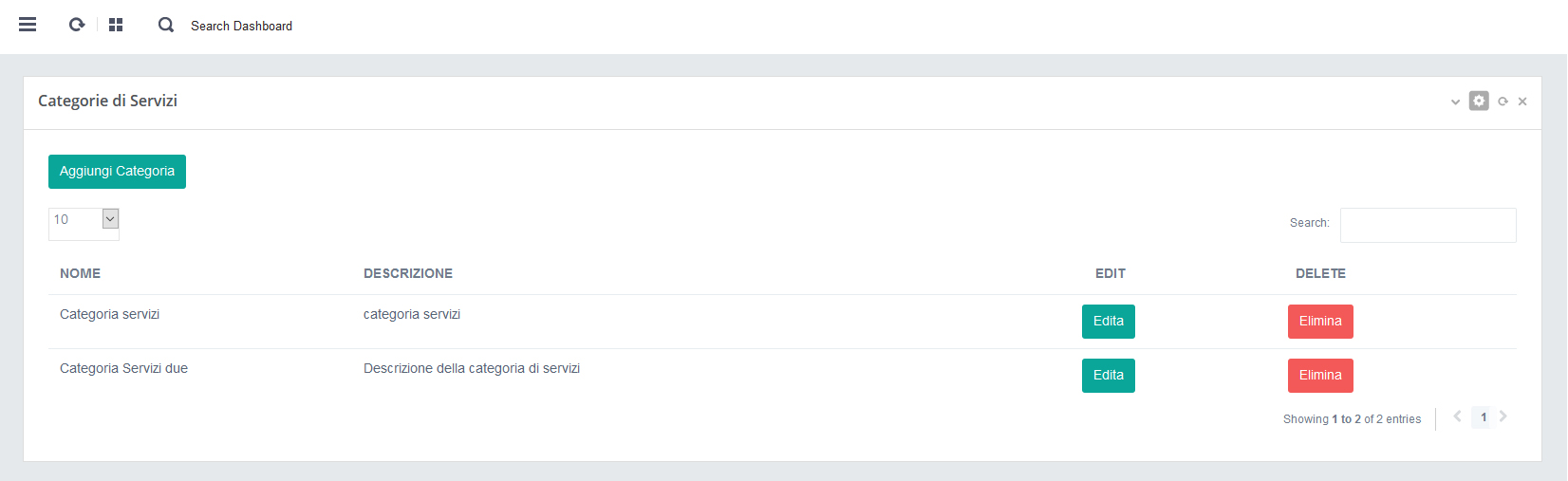
Task: Open the panel settings gear icon
Action: (1479, 101)
